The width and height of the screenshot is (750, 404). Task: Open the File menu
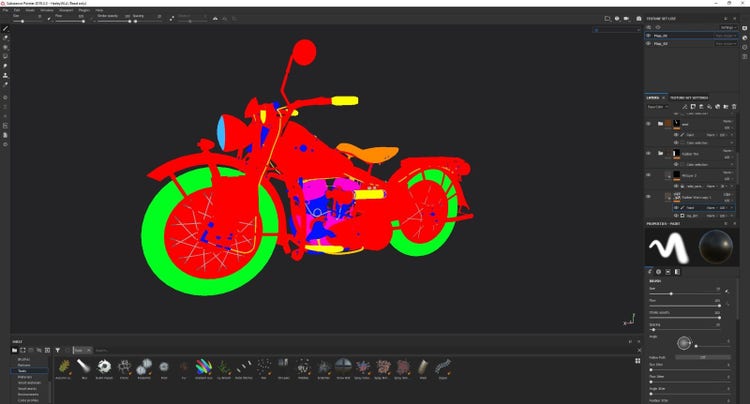6,10
